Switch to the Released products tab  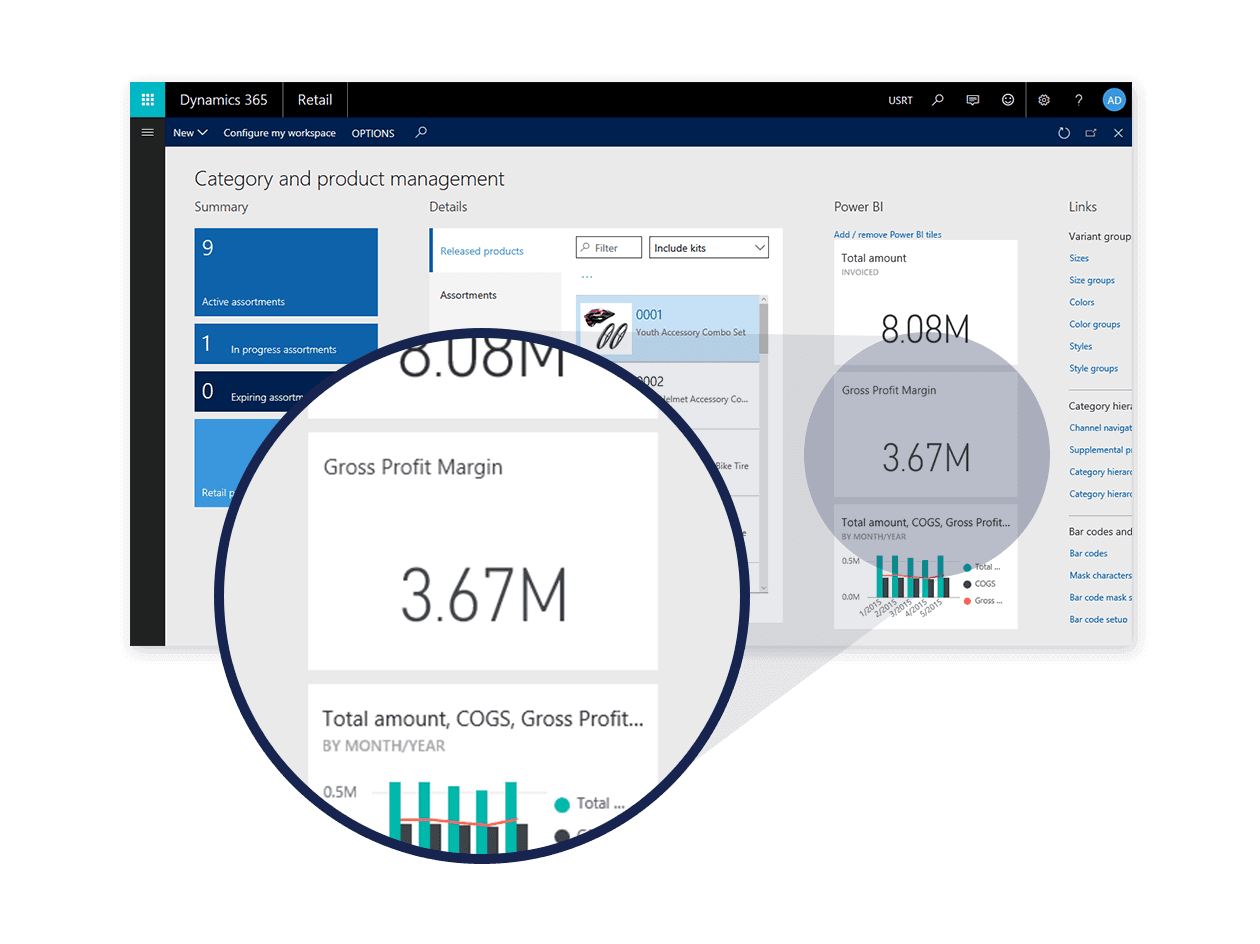[x=482, y=251]
